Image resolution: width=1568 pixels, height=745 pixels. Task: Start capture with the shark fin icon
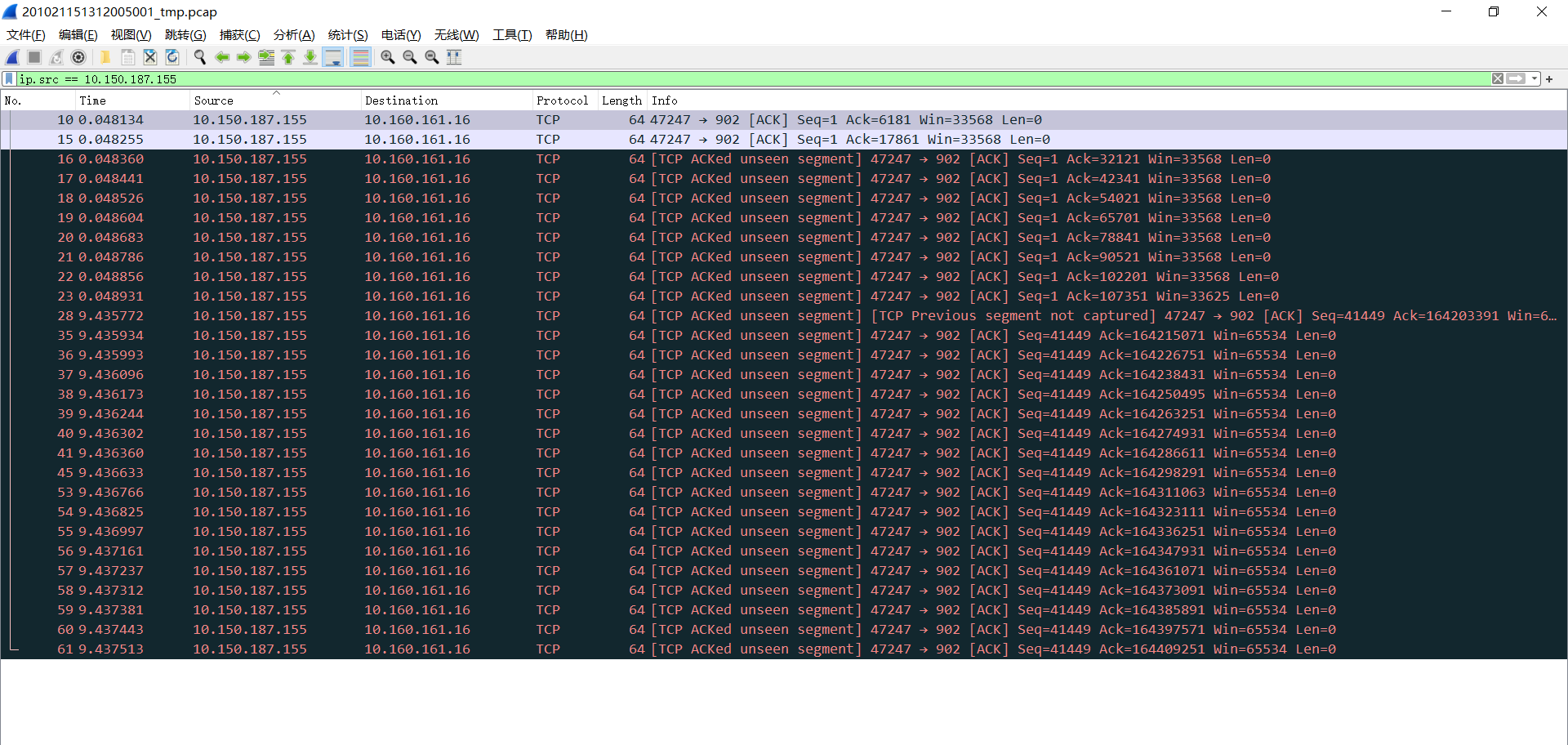pos(13,57)
